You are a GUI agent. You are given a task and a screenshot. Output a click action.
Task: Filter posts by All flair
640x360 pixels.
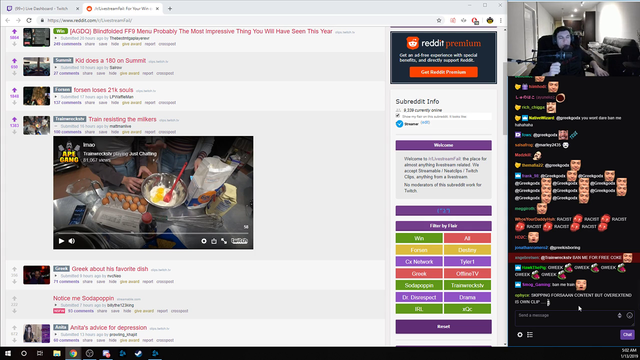pyautogui.click(x=467, y=238)
